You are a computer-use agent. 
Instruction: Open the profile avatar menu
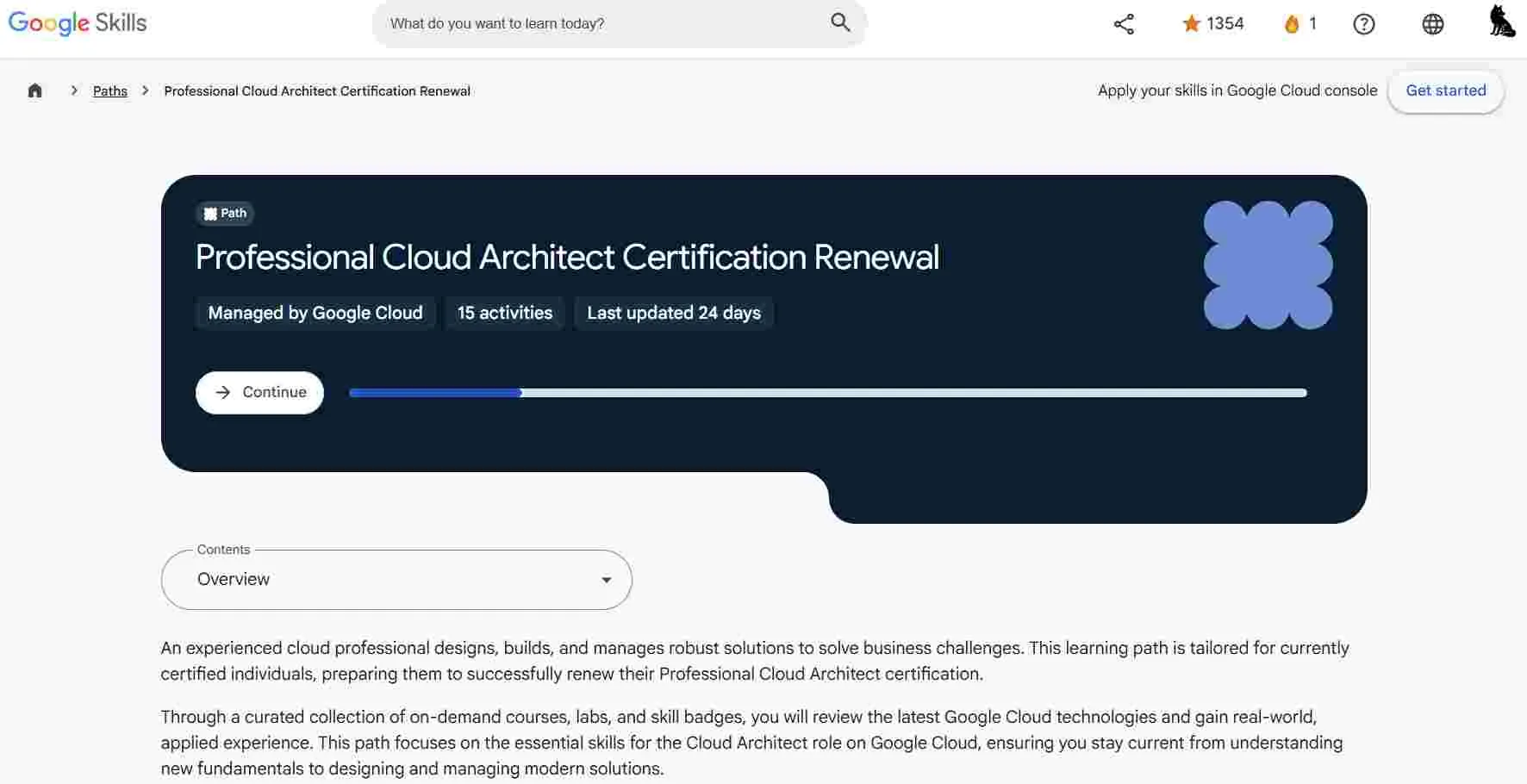click(1502, 22)
